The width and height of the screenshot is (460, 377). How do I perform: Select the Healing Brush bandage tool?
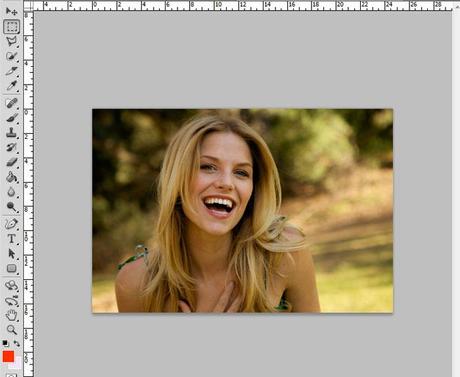click(x=11, y=103)
